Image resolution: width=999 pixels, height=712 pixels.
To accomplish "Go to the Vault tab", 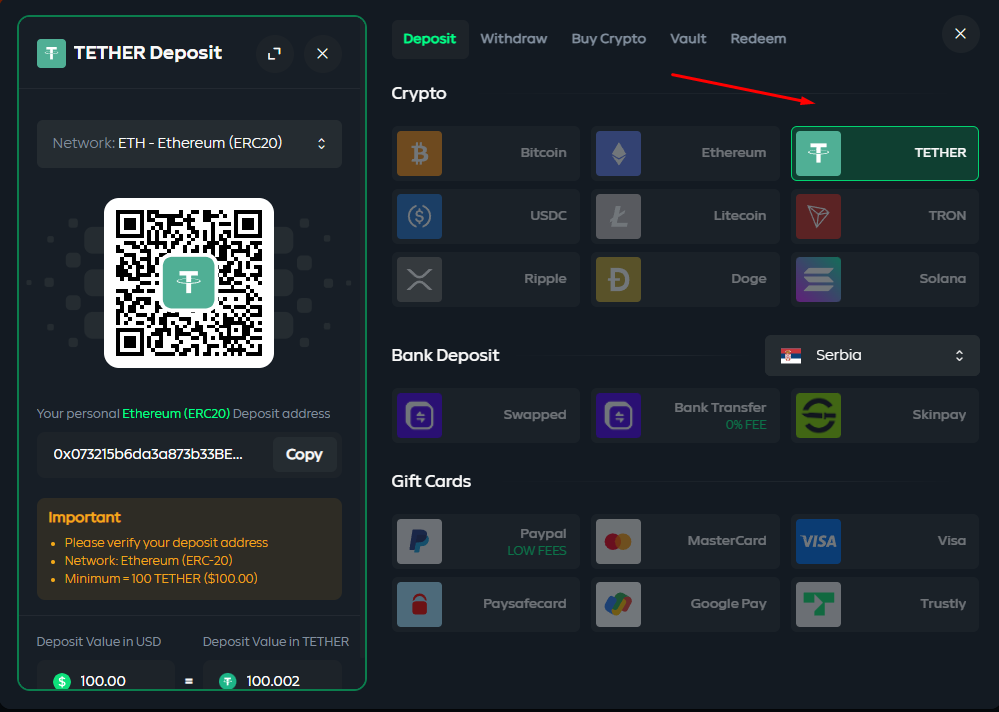I will pos(688,39).
